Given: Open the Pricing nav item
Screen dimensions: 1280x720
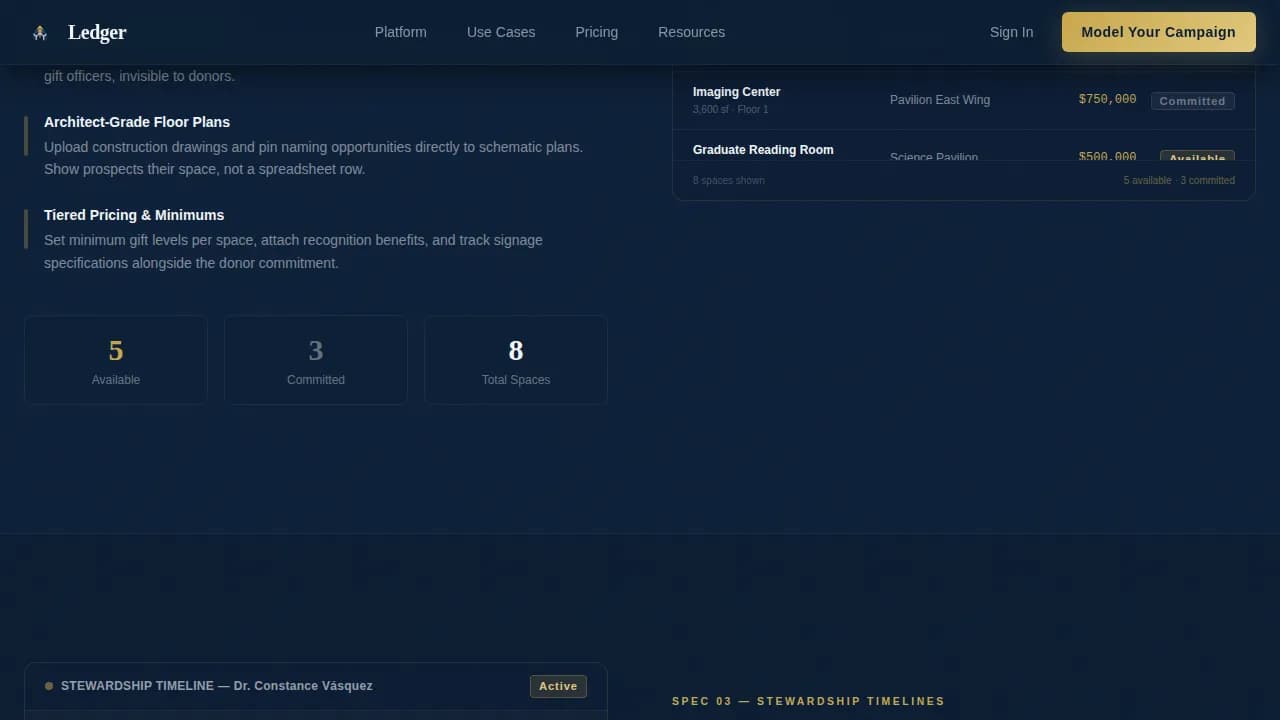Looking at the screenshot, I should [x=596, y=32].
